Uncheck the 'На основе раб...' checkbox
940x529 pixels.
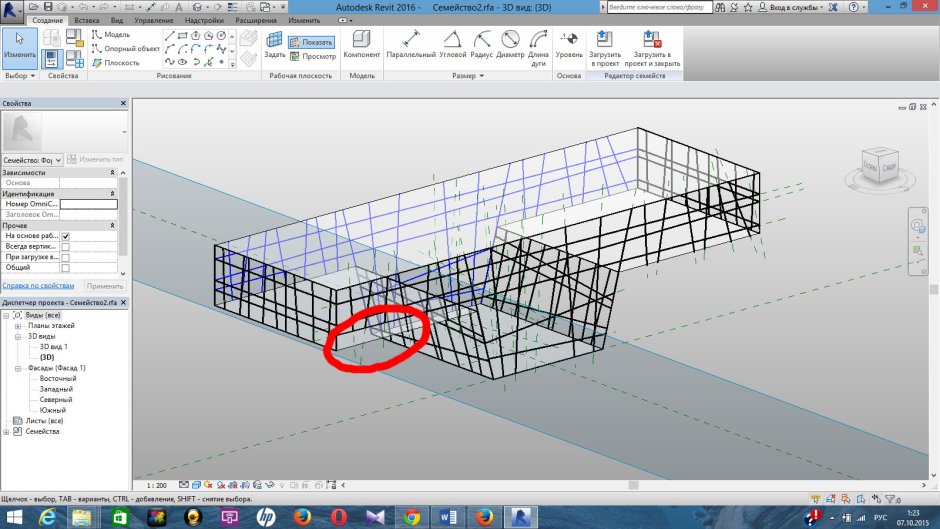click(x=66, y=236)
